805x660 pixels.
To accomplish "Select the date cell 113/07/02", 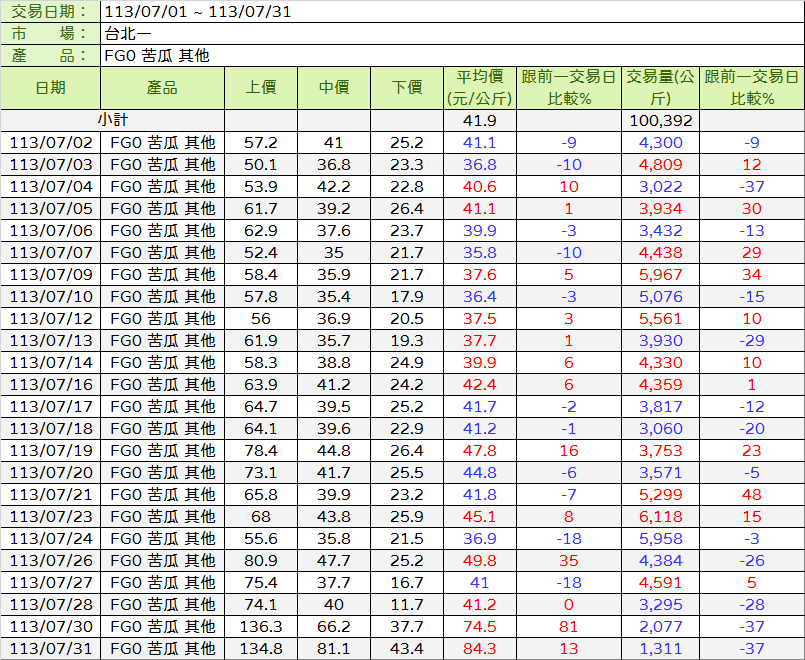I will 51,142.
